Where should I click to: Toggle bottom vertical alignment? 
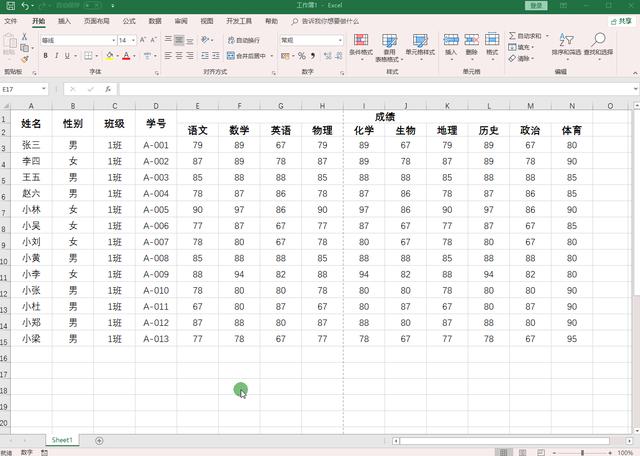[190, 40]
